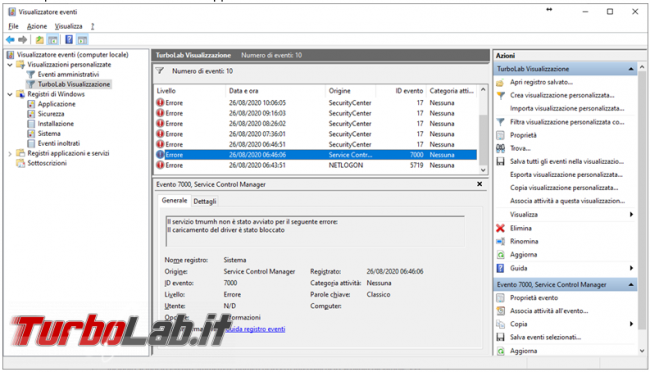Click the Applicazione log icon in tree
This screenshot has width=650, height=372.
pyautogui.click(x=31, y=104)
